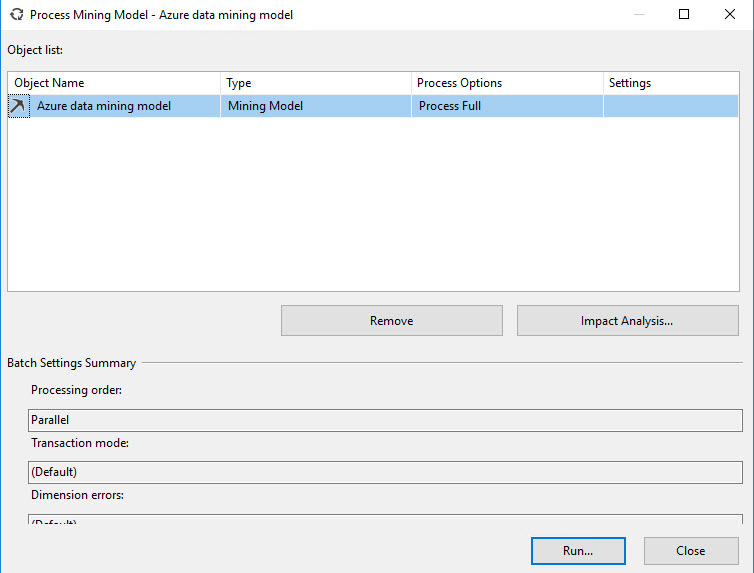The width and height of the screenshot is (754, 573).
Task: Close the Process Mining Model dialog
Action: 691,551
